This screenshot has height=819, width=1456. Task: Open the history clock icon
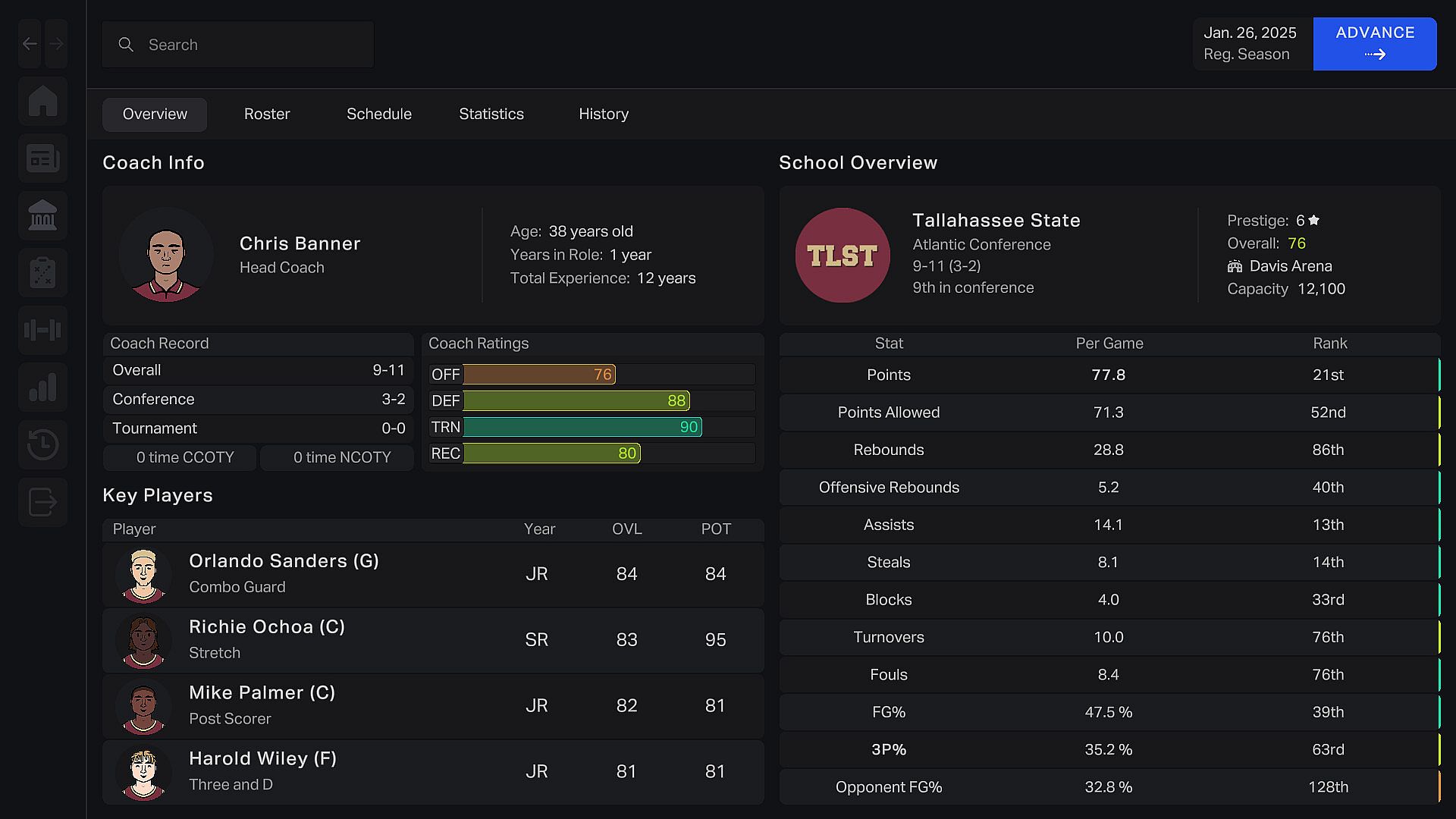[x=43, y=444]
